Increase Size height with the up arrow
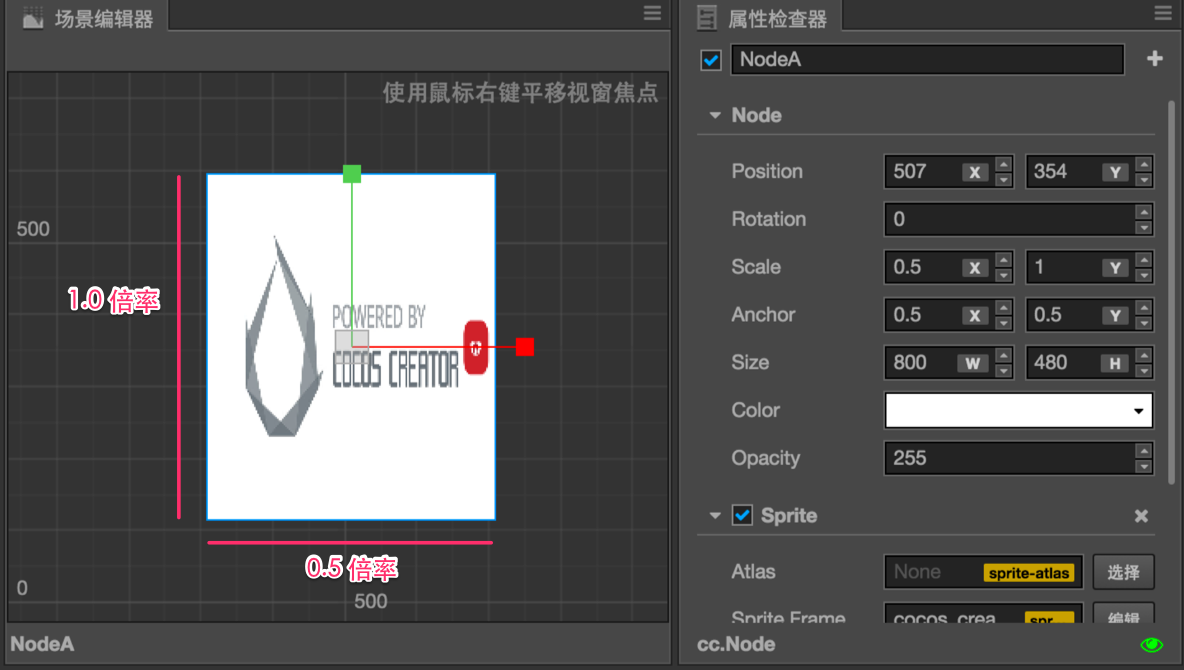 pos(1144,354)
